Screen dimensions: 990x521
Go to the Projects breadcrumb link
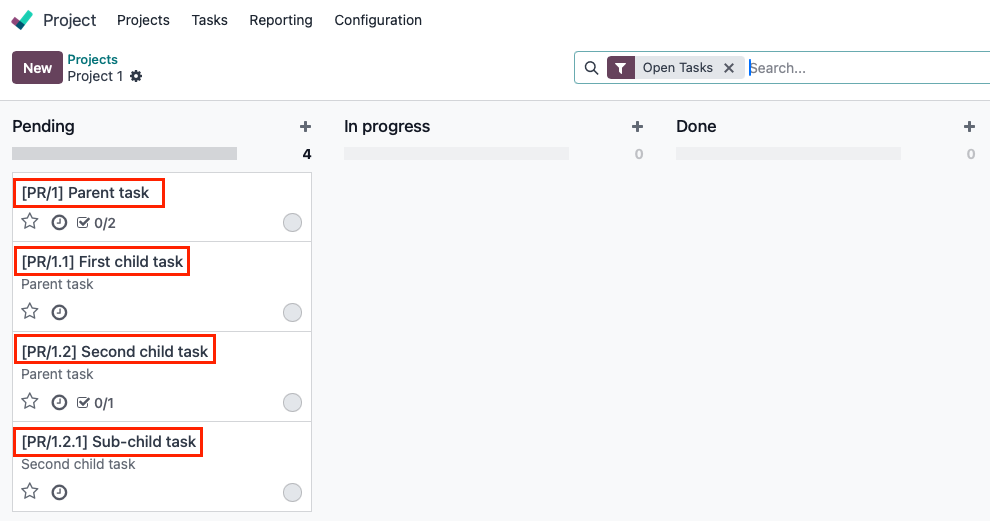[92, 60]
